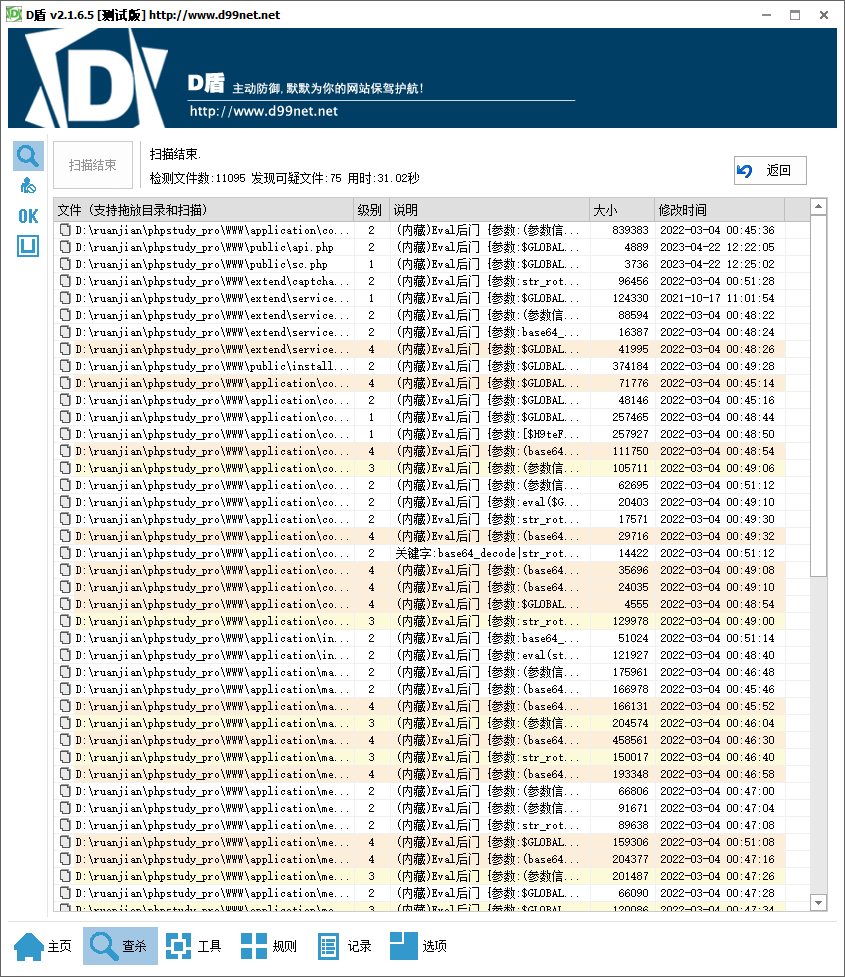Pick file icon of the 41995-size row
The image size is (845, 977).
pyautogui.click(x=65, y=349)
